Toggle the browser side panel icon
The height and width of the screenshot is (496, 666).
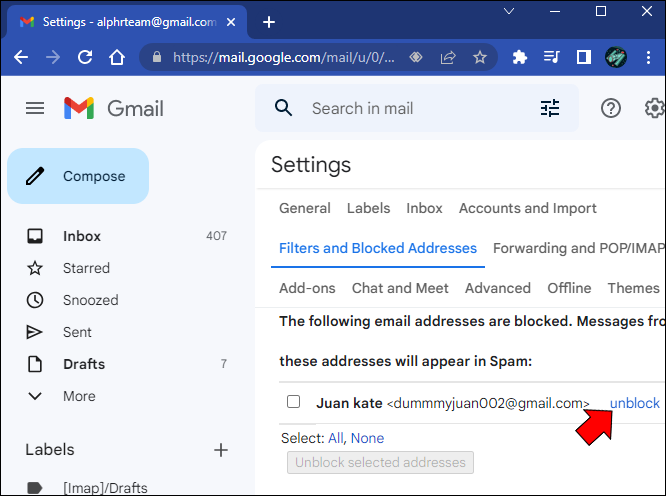click(x=584, y=57)
